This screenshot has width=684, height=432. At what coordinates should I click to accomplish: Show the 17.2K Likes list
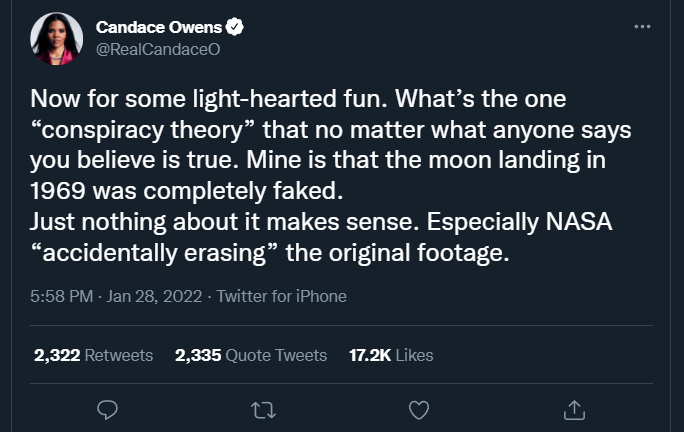click(x=390, y=355)
